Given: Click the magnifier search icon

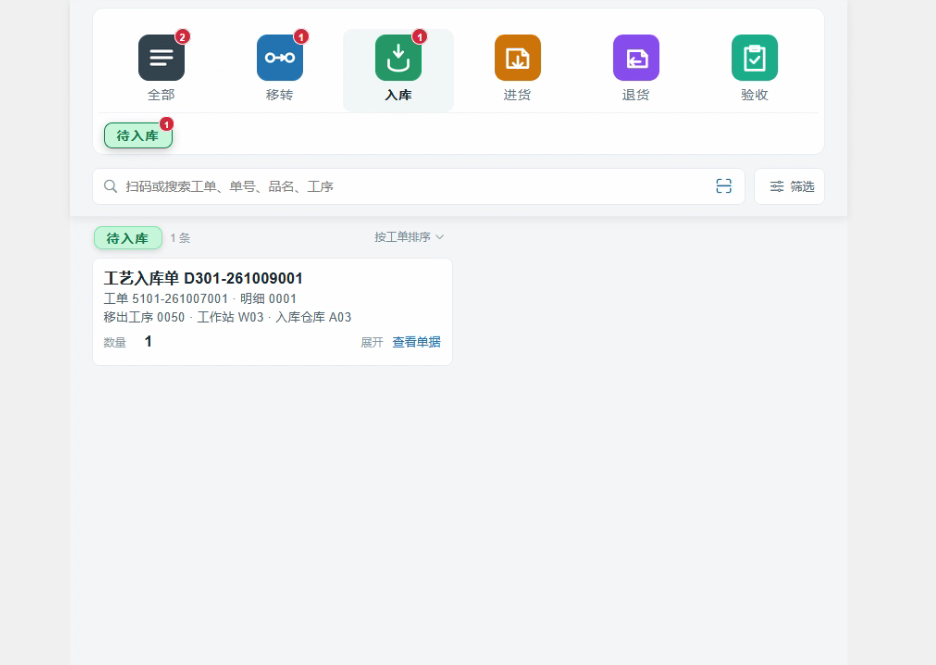Looking at the screenshot, I should 110,186.
